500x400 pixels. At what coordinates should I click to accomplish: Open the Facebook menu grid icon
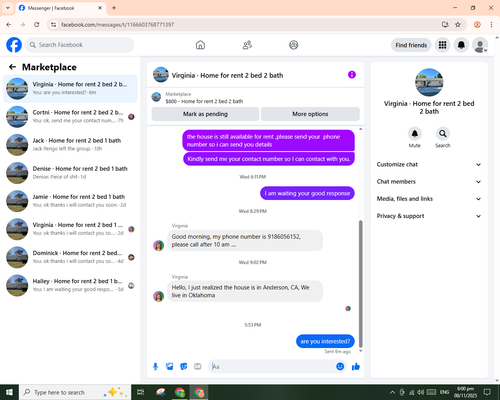coord(442,45)
